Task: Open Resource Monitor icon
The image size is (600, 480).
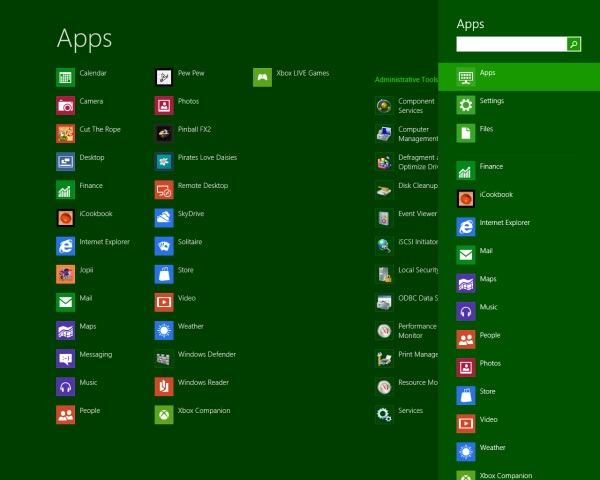Action: (x=384, y=387)
